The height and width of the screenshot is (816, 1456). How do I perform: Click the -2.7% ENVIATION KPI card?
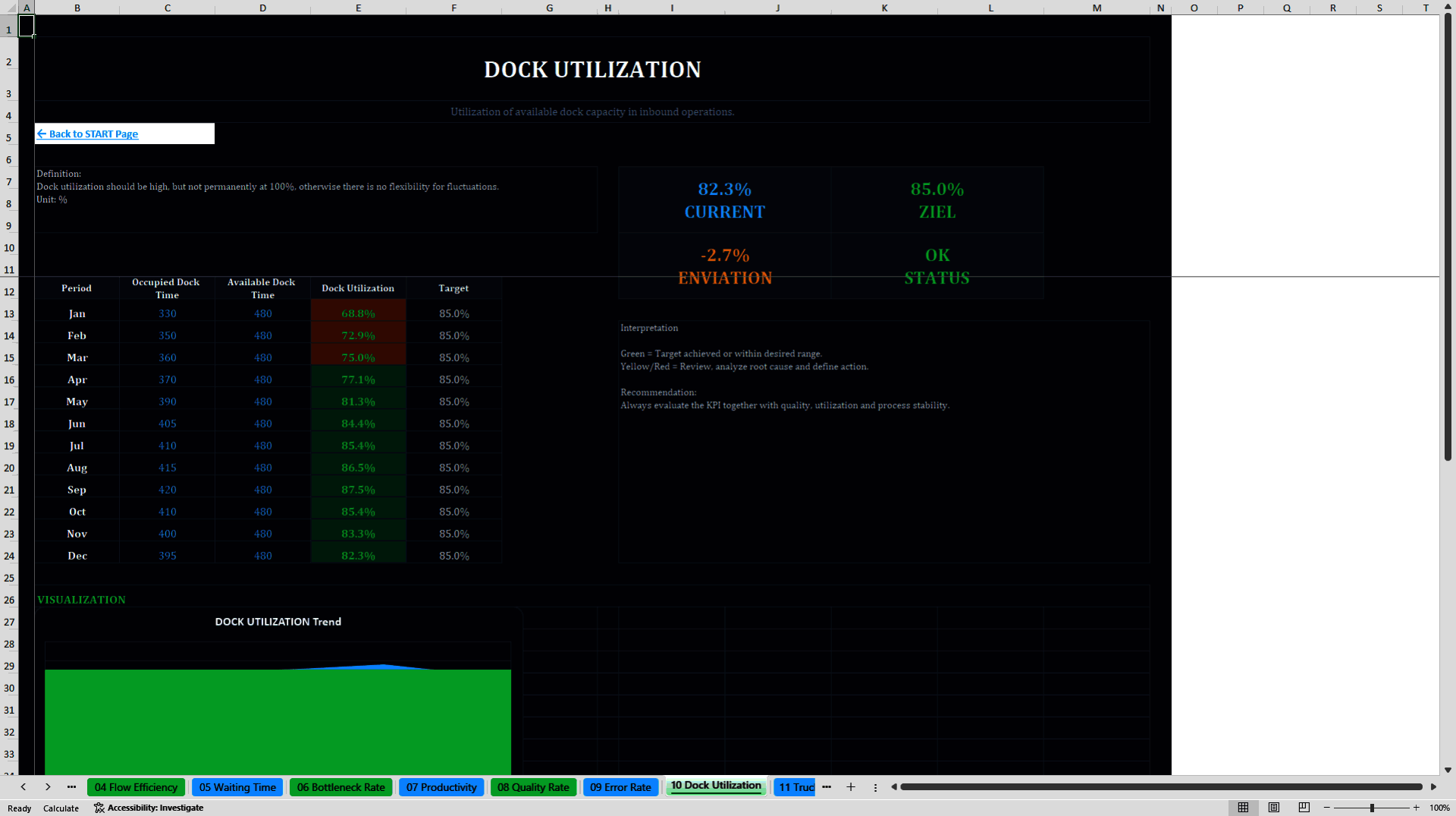pyautogui.click(x=724, y=266)
